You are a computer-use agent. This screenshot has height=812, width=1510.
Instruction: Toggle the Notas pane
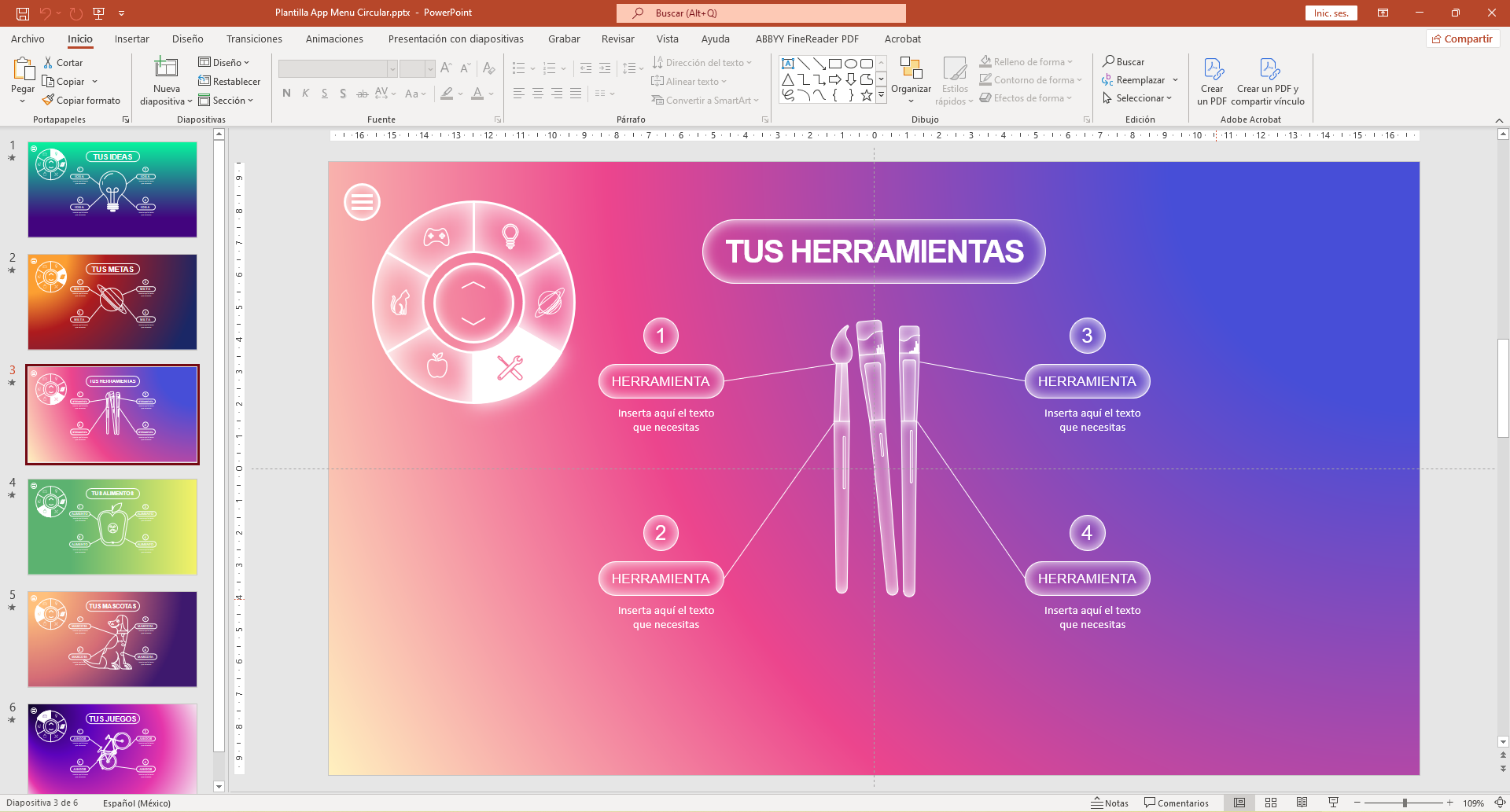[x=1109, y=803]
